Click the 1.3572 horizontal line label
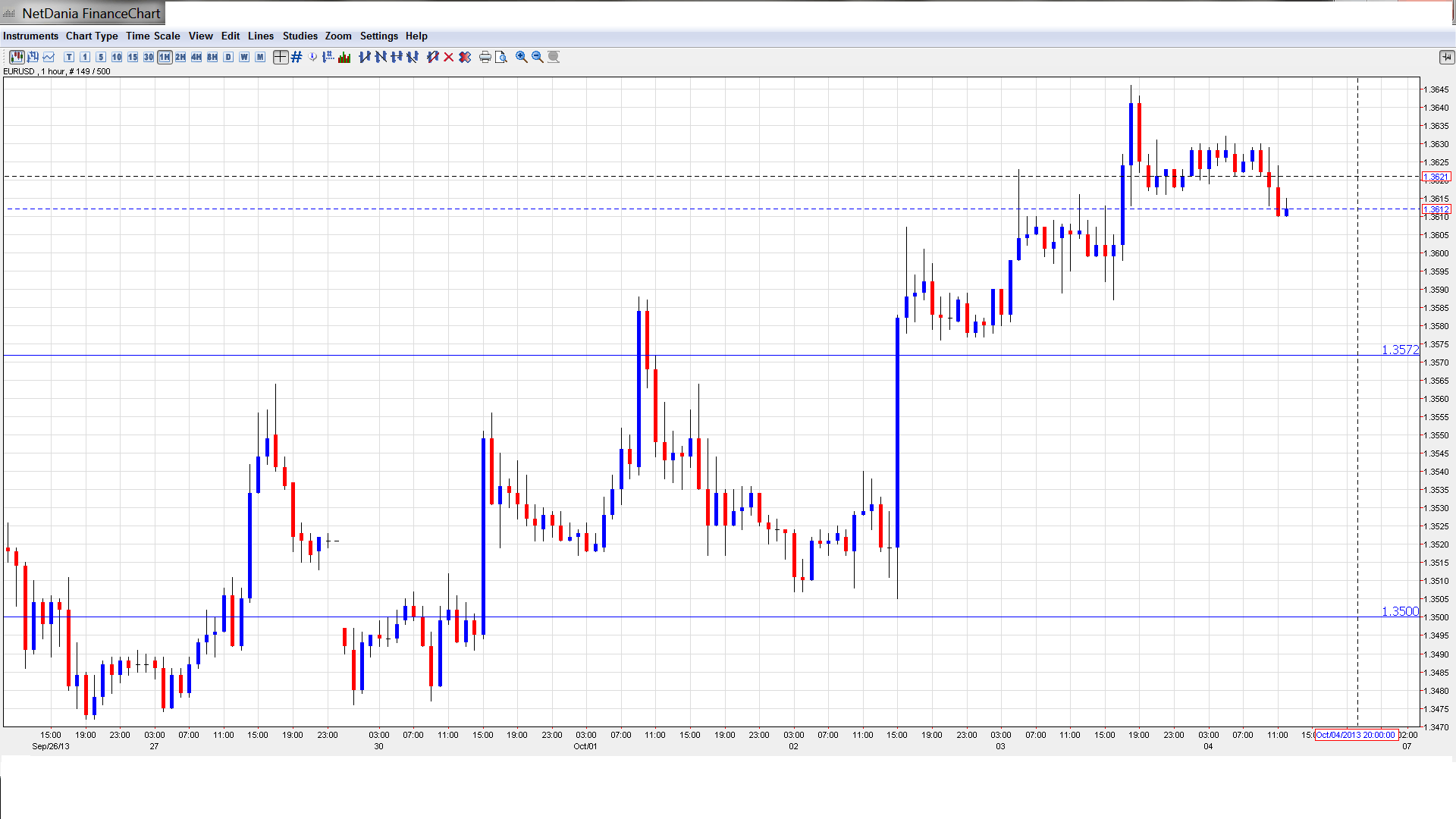1456x819 pixels. pos(1400,350)
